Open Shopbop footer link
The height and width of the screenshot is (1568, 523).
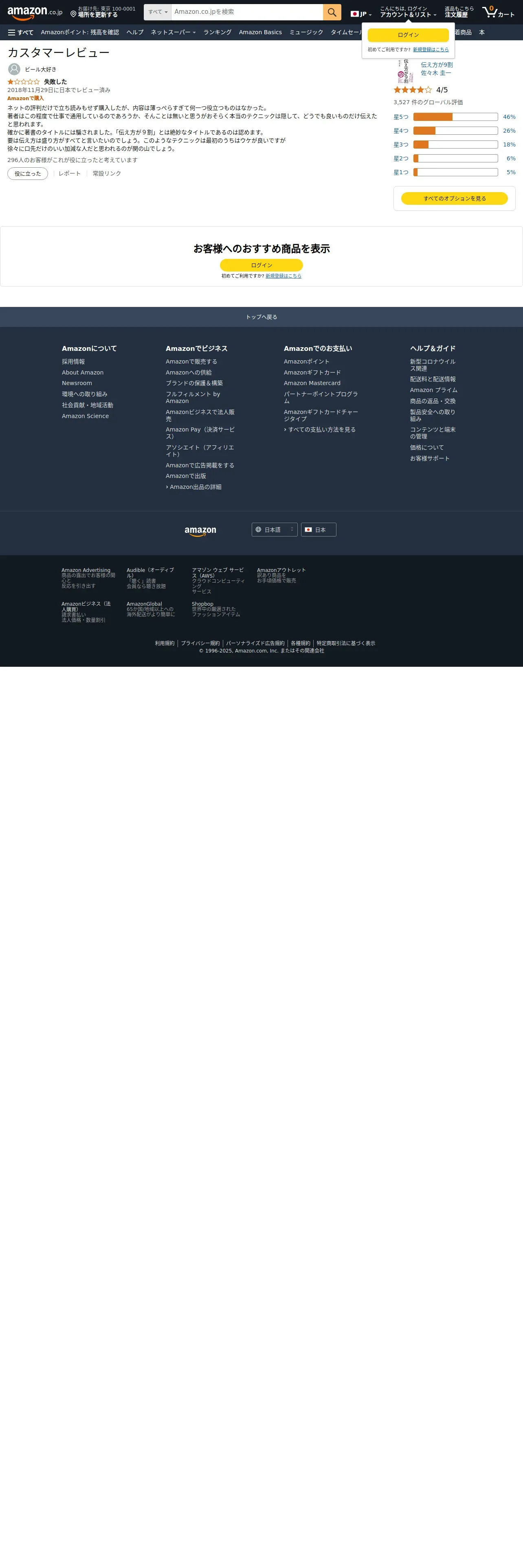[203, 604]
